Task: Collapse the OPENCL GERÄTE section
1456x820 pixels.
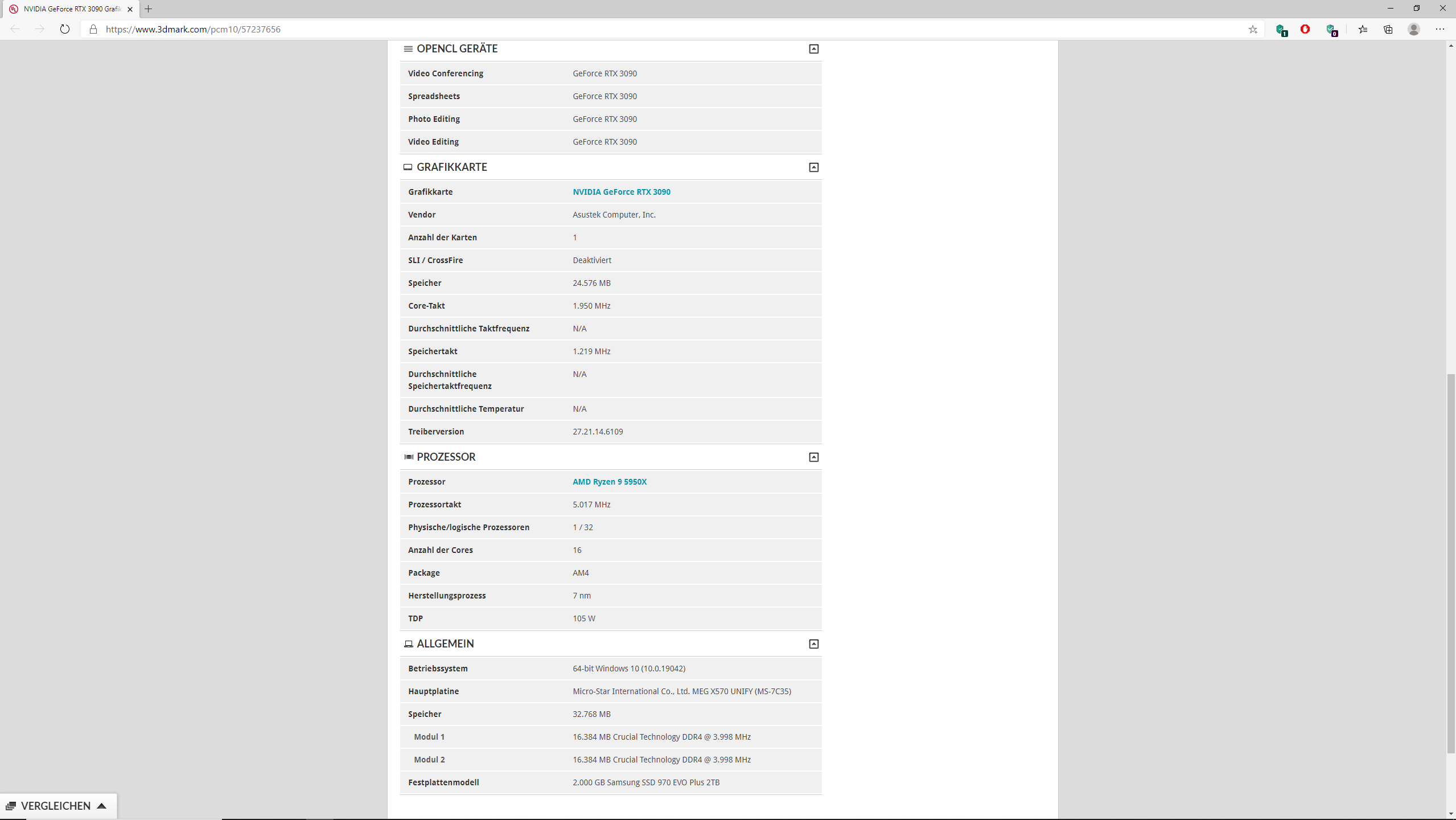Action: click(814, 49)
